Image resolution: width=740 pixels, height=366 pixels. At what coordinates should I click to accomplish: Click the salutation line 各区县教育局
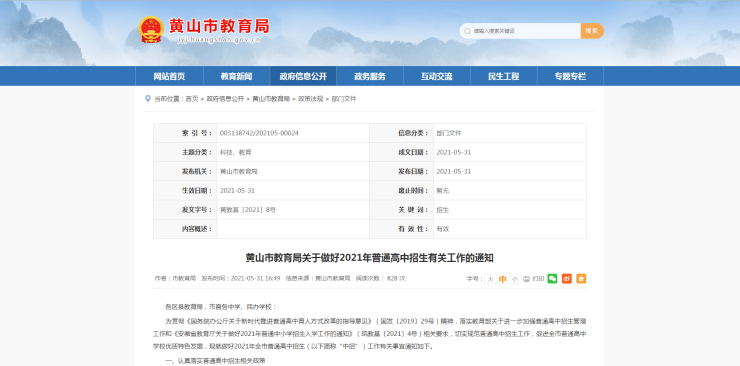(221, 307)
